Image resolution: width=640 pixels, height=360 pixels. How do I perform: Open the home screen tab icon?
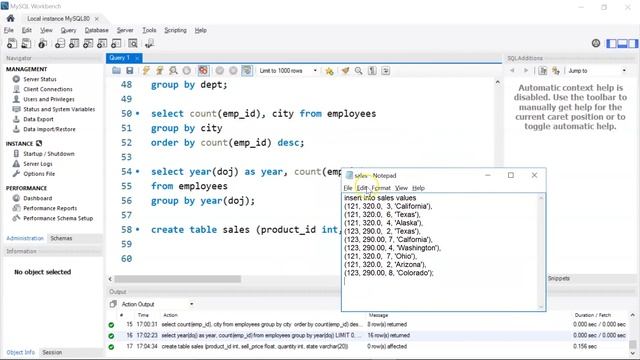[x=11, y=18]
